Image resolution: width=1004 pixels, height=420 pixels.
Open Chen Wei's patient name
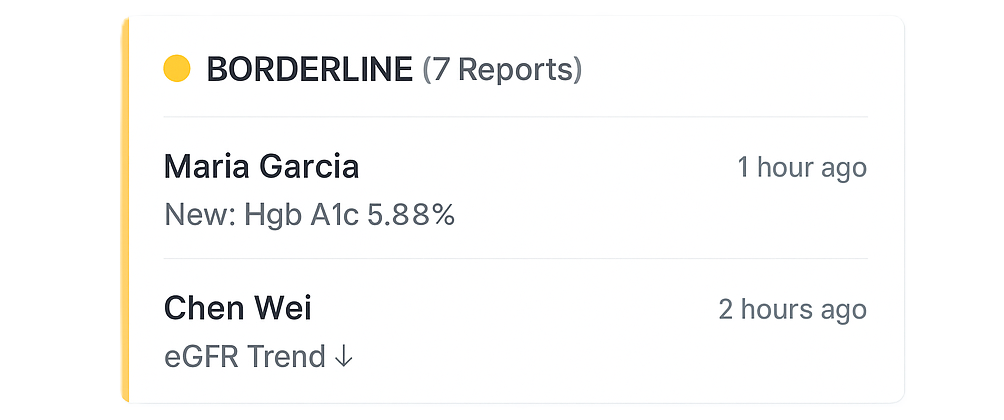coord(237,308)
